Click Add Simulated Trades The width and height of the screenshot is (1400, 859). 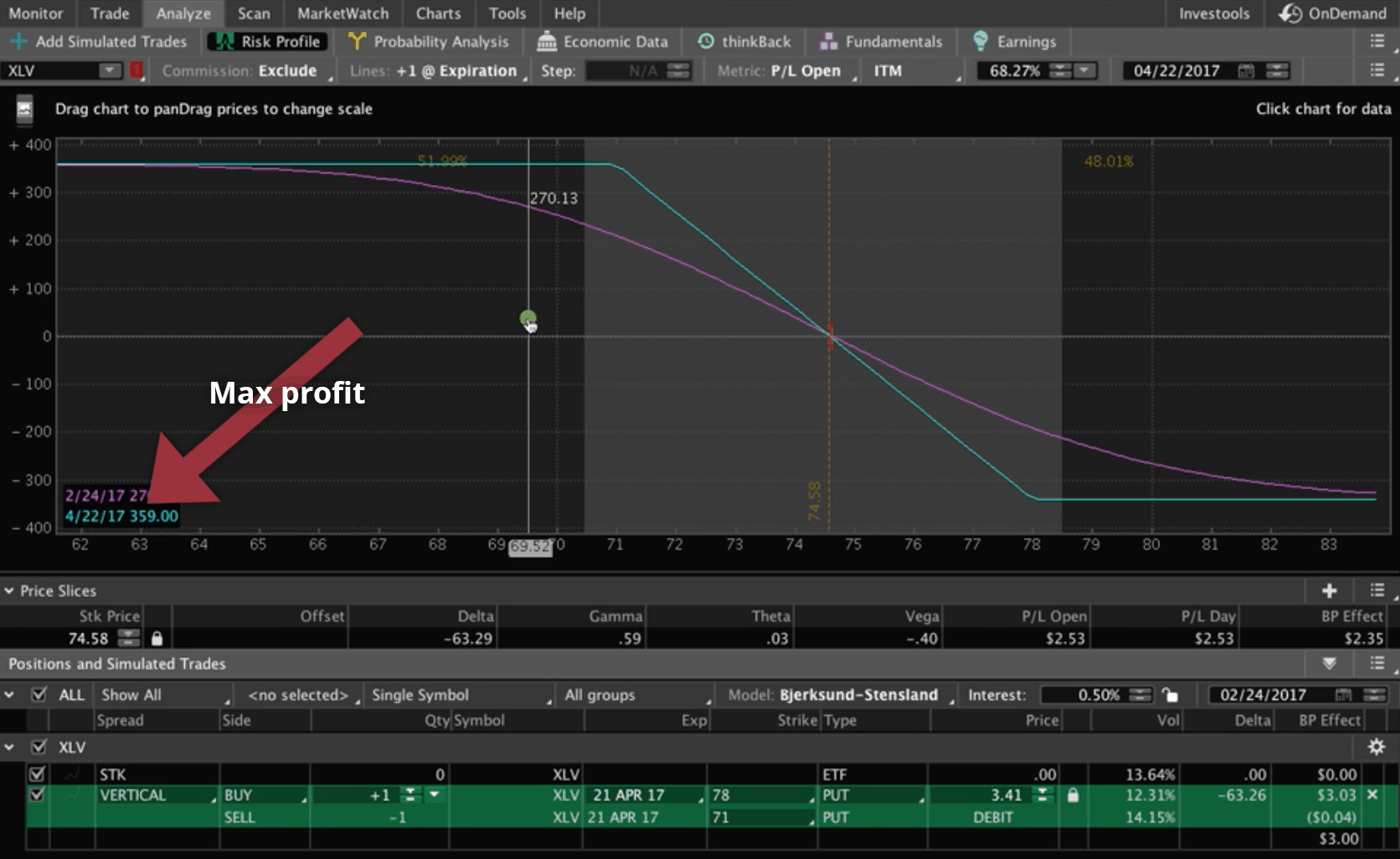(99, 41)
